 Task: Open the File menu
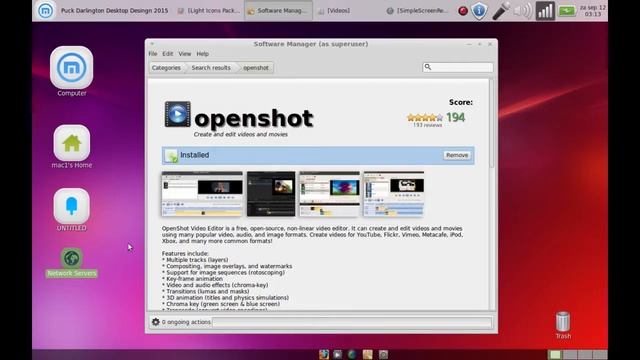pyautogui.click(x=153, y=54)
